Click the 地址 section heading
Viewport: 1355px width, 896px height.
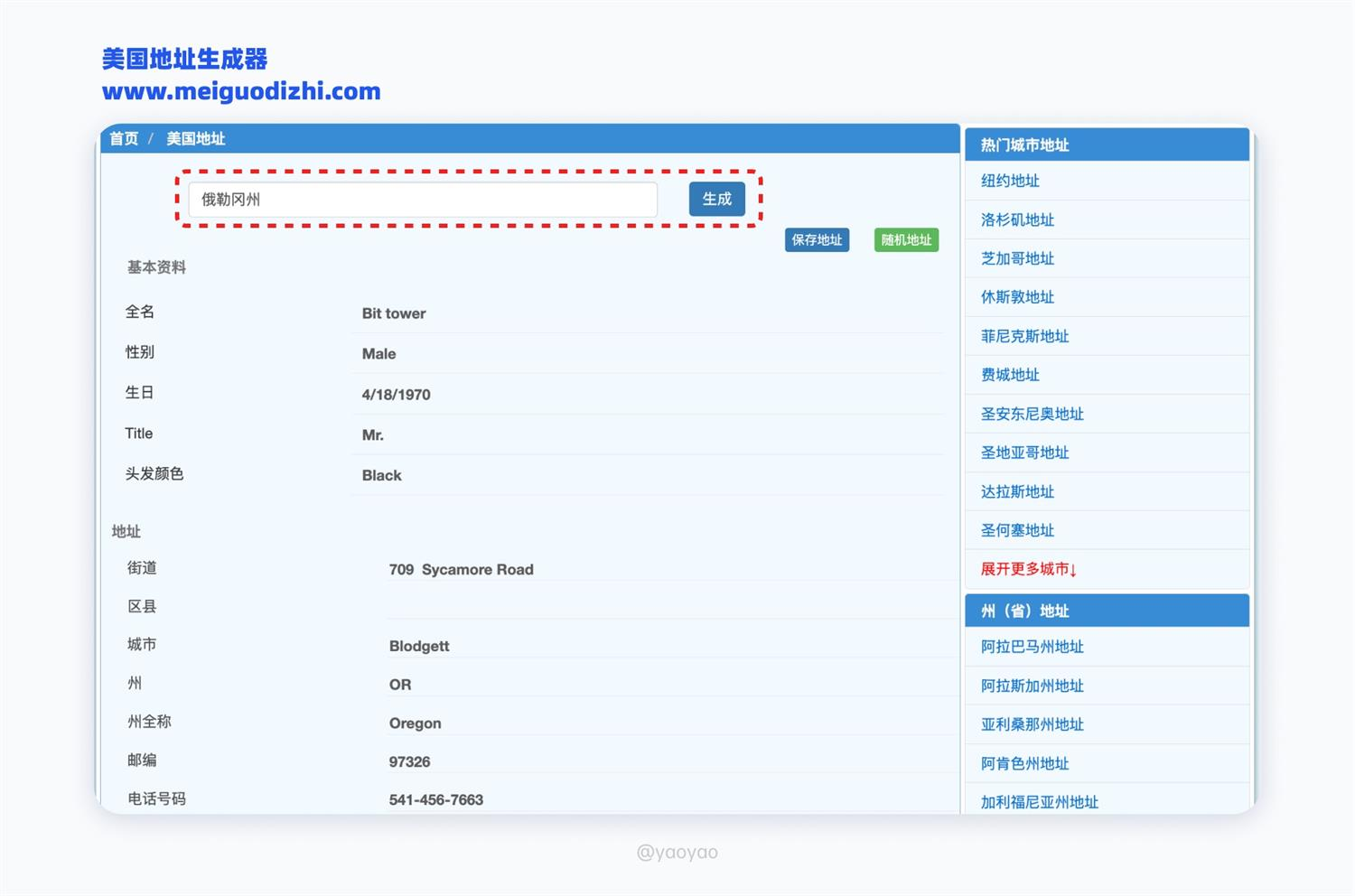click(x=126, y=531)
